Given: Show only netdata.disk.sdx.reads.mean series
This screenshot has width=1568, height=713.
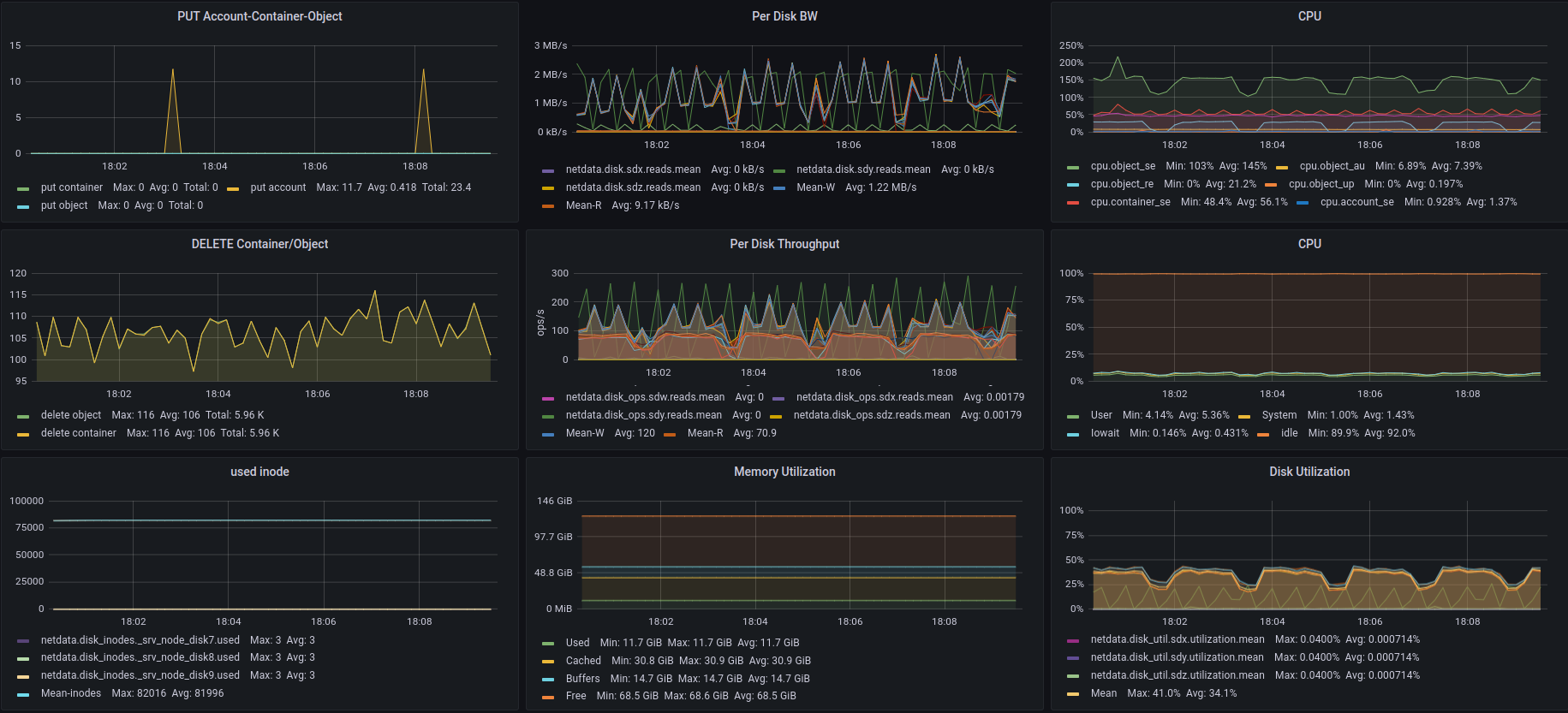Looking at the screenshot, I should [x=633, y=169].
